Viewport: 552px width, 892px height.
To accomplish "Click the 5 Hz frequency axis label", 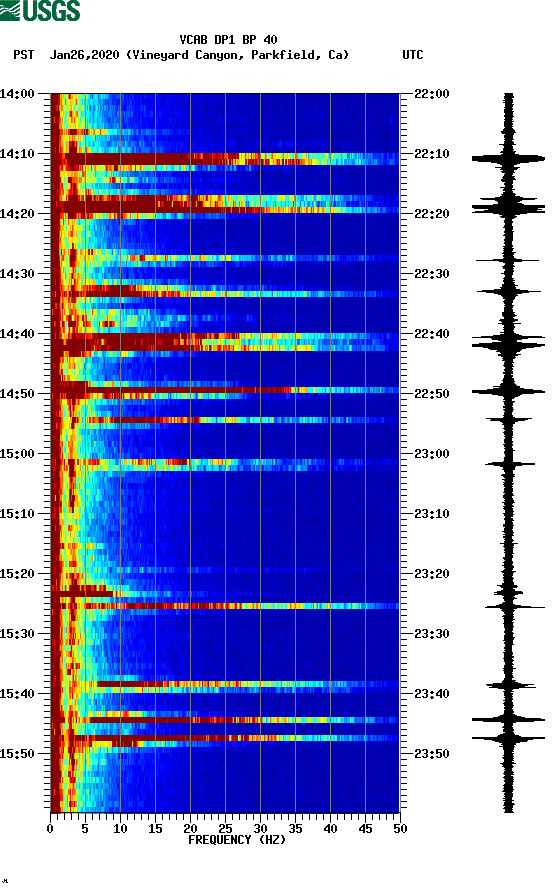I will coord(85,829).
